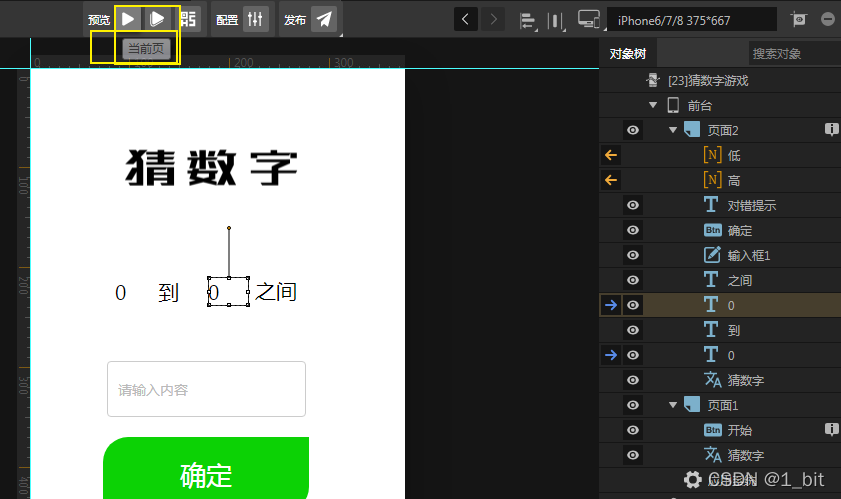
Task: Toggle visibility of 页面1
Action: click(x=633, y=405)
